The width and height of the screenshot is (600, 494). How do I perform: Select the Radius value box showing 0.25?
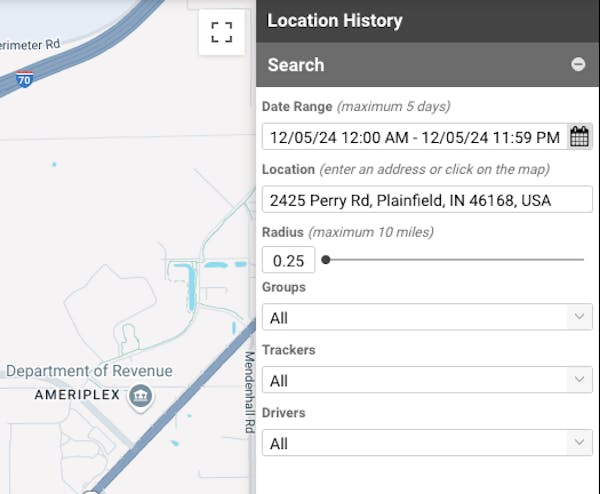click(x=288, y=260)
